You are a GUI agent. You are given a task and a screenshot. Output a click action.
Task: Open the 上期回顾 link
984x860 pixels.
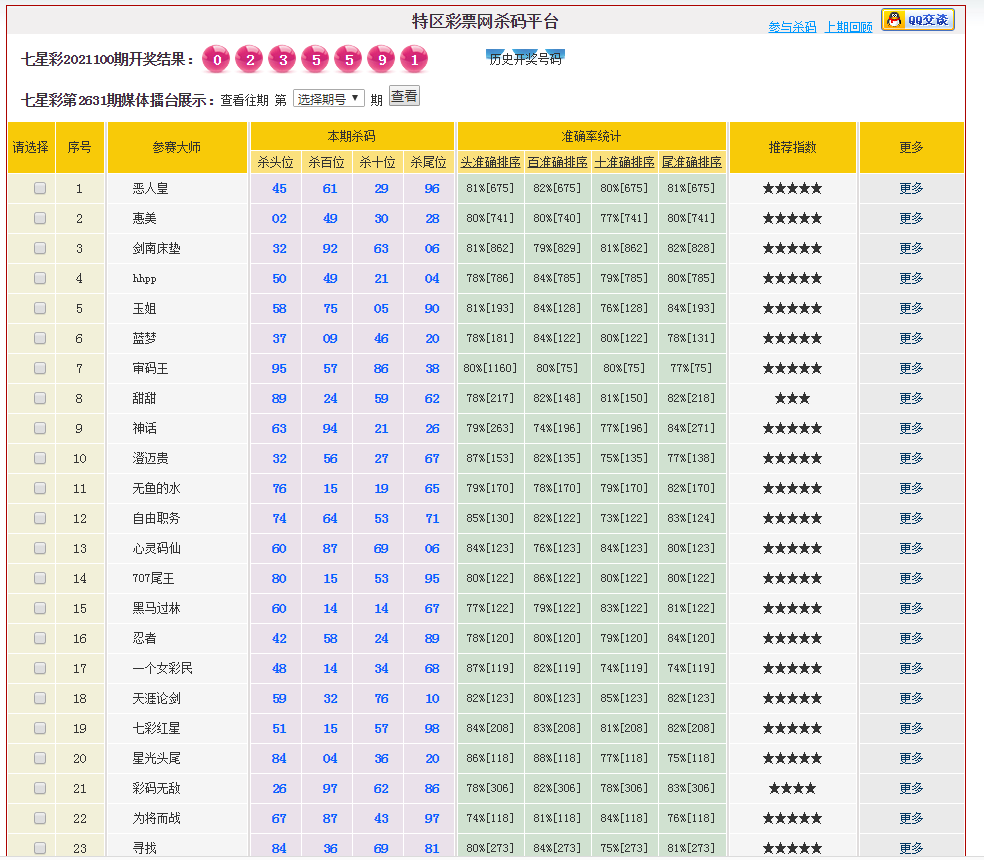(x=848, y=27)
